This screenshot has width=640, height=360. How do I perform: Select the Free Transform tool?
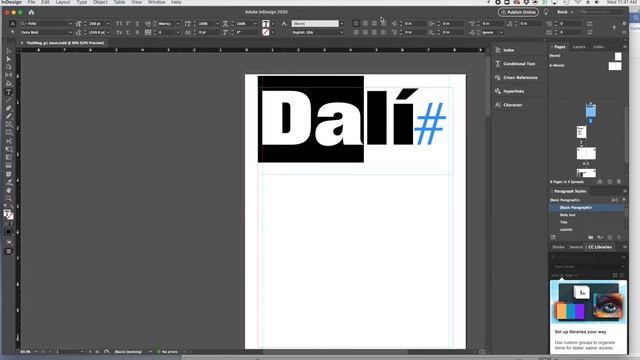9,149
